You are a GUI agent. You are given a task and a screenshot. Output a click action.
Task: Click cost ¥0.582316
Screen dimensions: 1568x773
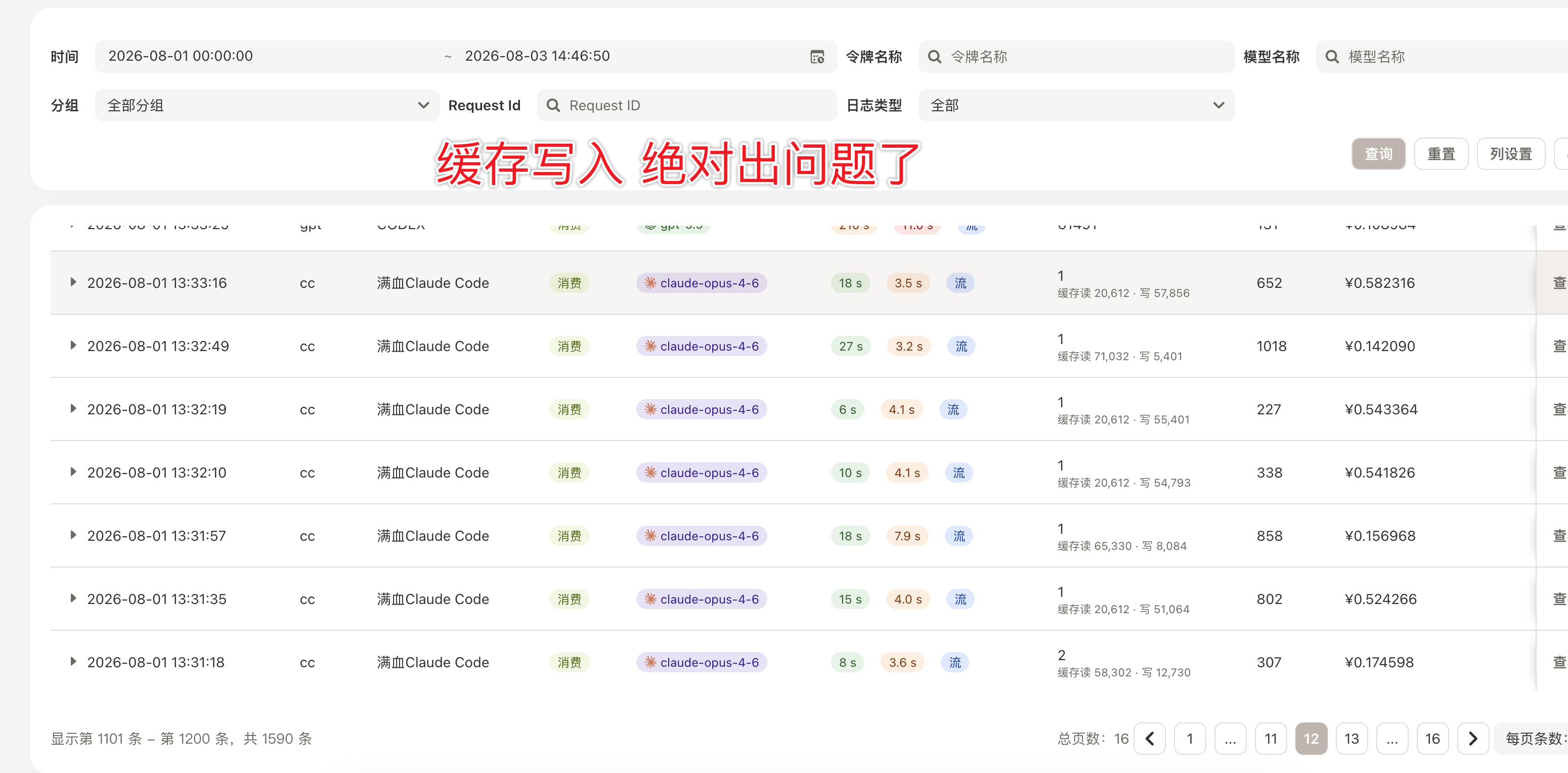point(1379,283)
